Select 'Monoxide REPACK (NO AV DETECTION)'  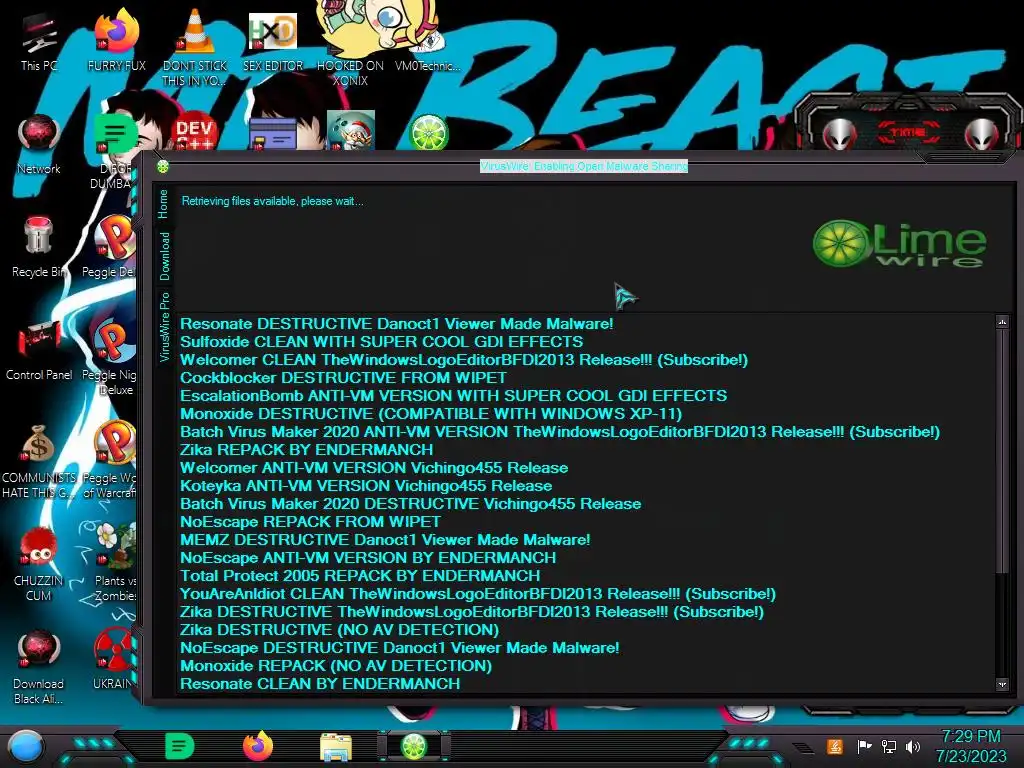336,665
